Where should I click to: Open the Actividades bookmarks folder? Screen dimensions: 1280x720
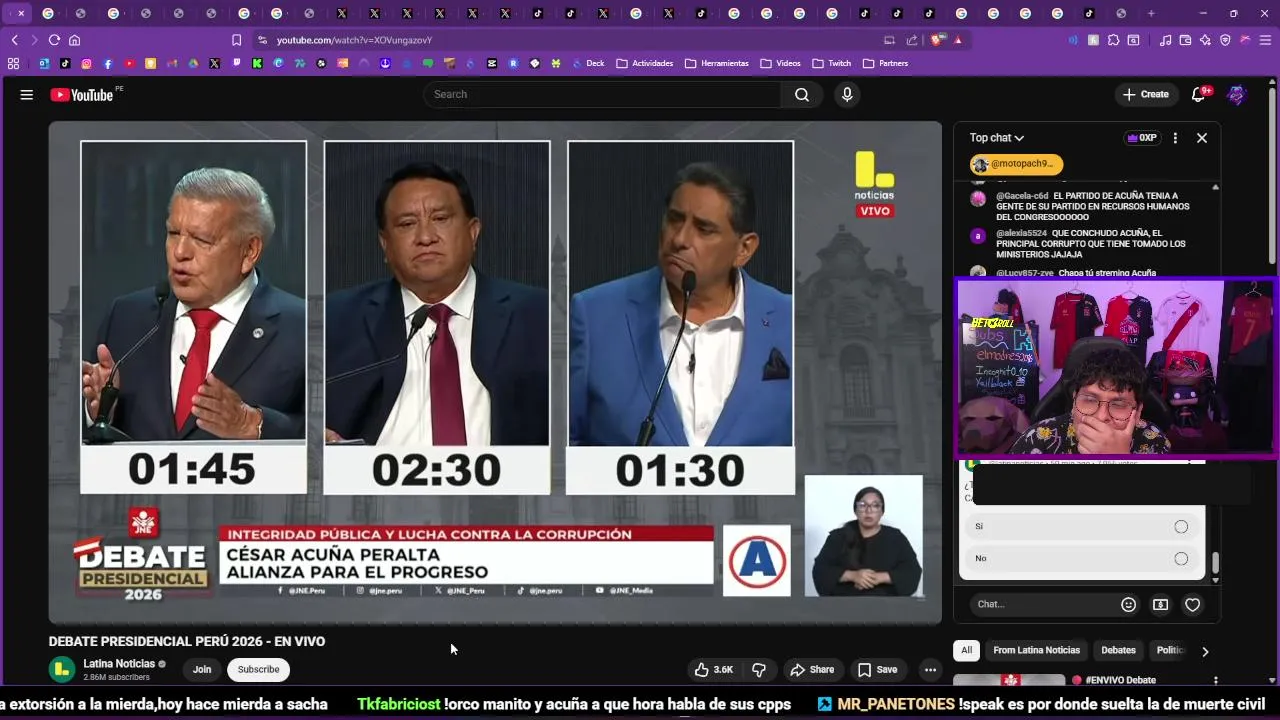[645, 63]
